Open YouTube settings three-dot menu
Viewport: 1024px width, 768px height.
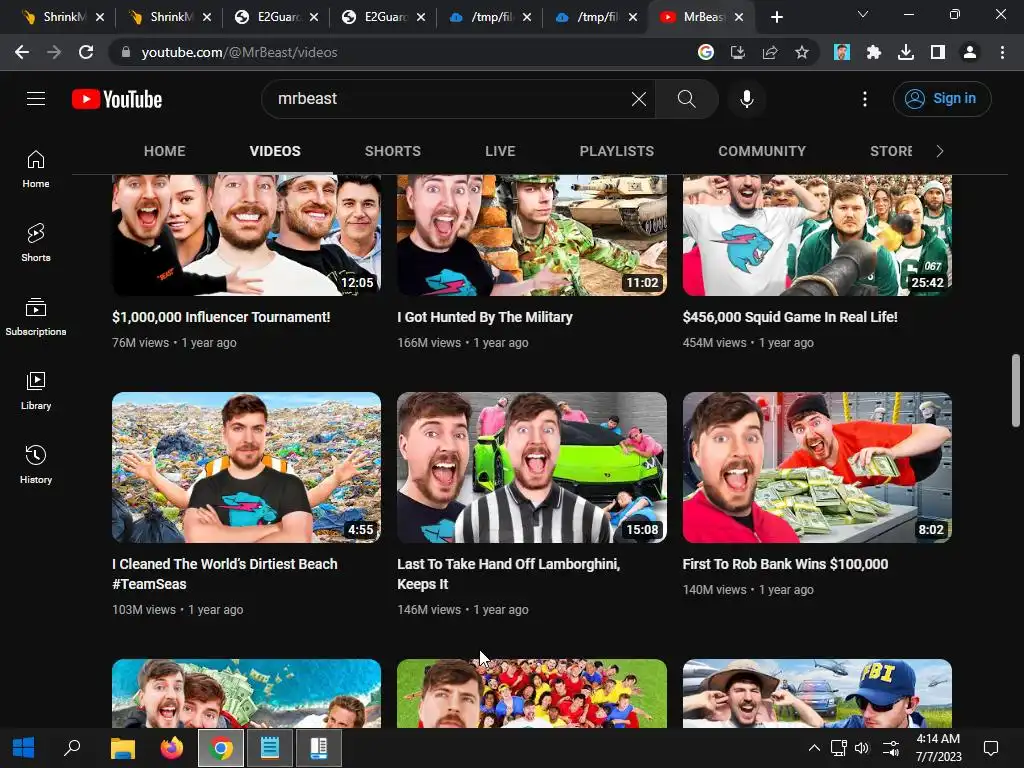(865, 99)
